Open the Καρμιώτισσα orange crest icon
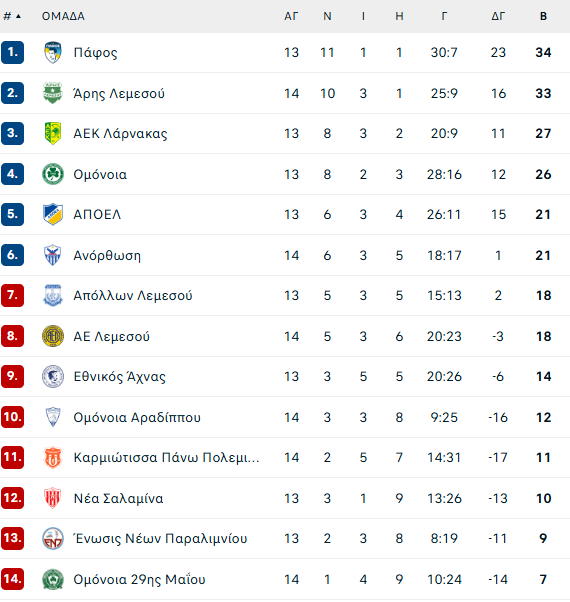Screen dimensions: 570x602 tap(53, 457)
